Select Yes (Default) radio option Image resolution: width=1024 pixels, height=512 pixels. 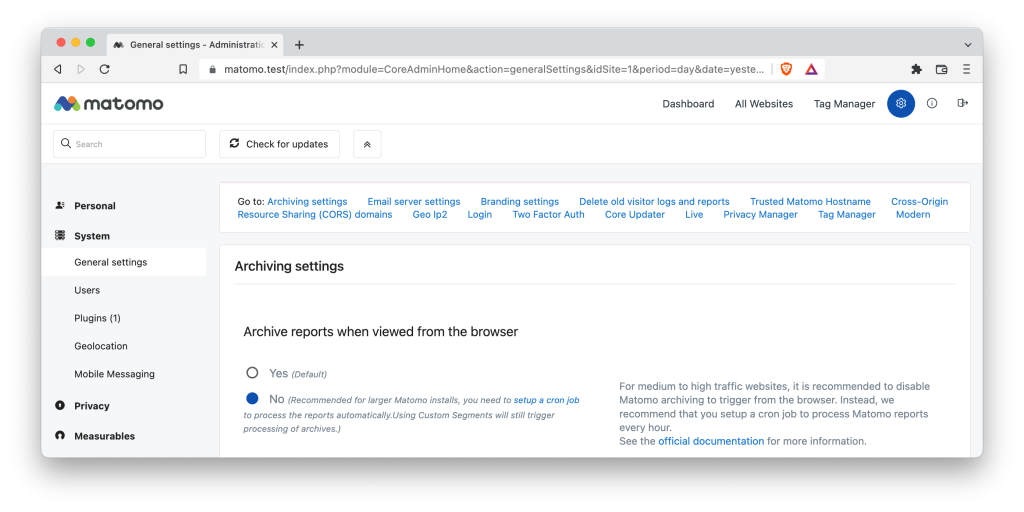(x=252, y=373)
